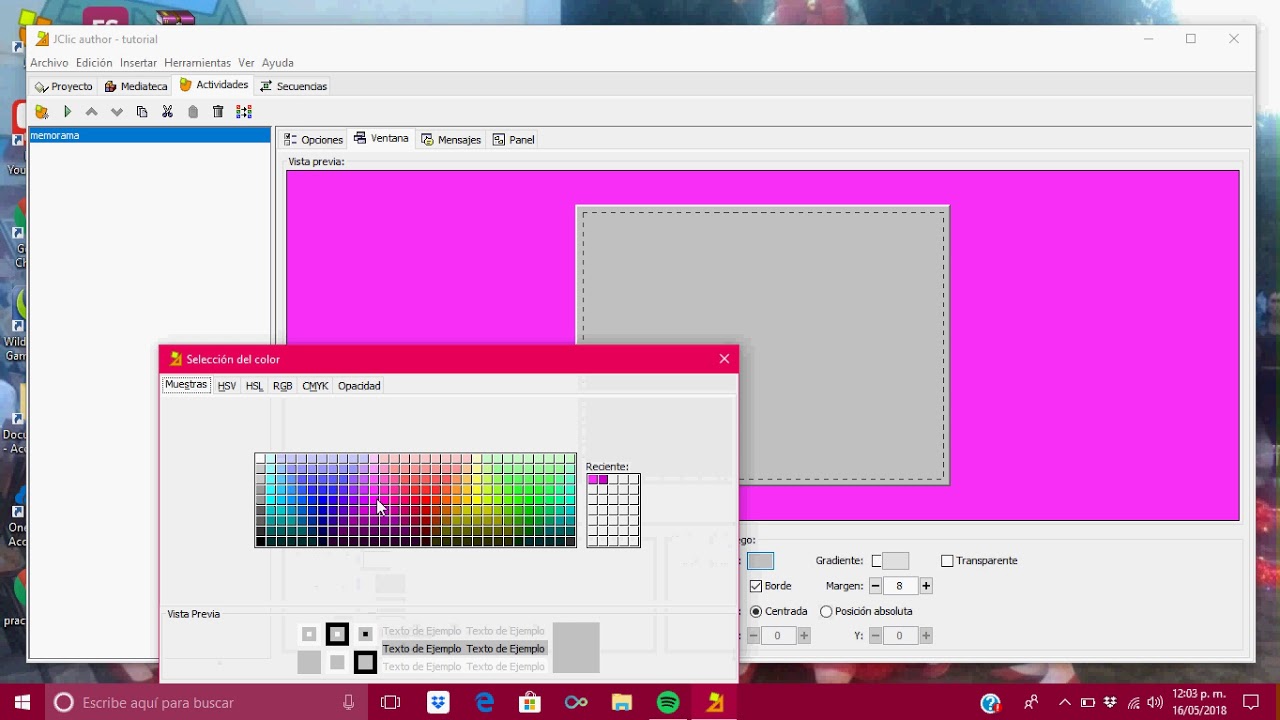Add new activity with the toolbar icon
This screenshot has height=720, width=1280.
tap(42, 112)
